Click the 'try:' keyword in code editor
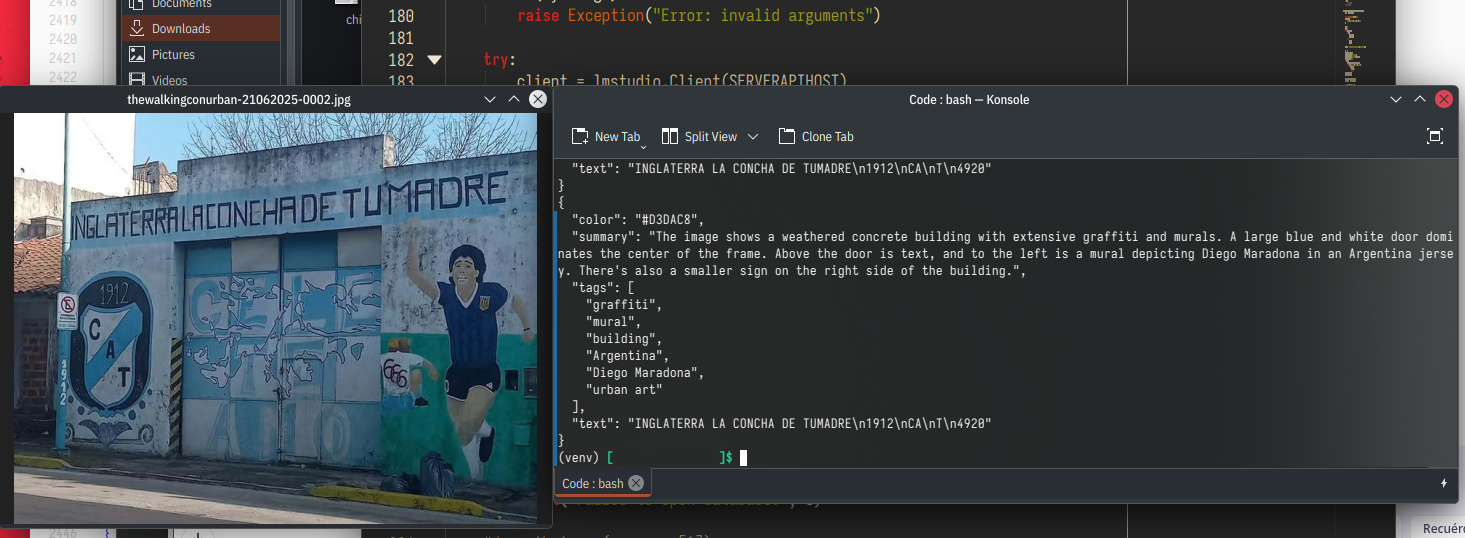1465x538 pixels. click(x=496, y=60)
